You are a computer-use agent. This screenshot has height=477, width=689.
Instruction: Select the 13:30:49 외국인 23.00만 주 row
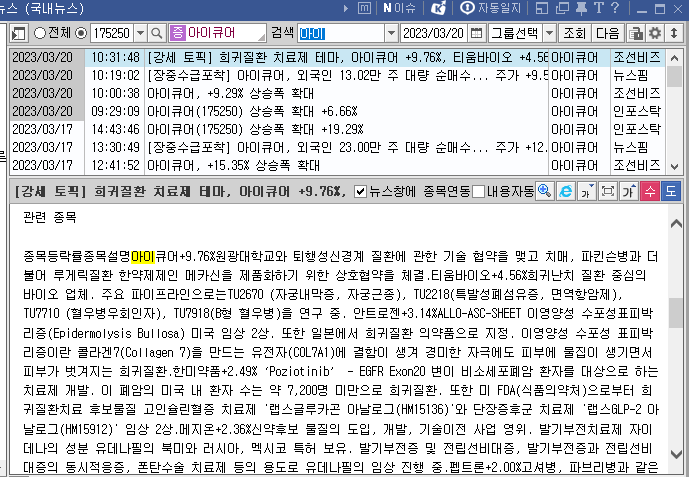tap(338, 148)
